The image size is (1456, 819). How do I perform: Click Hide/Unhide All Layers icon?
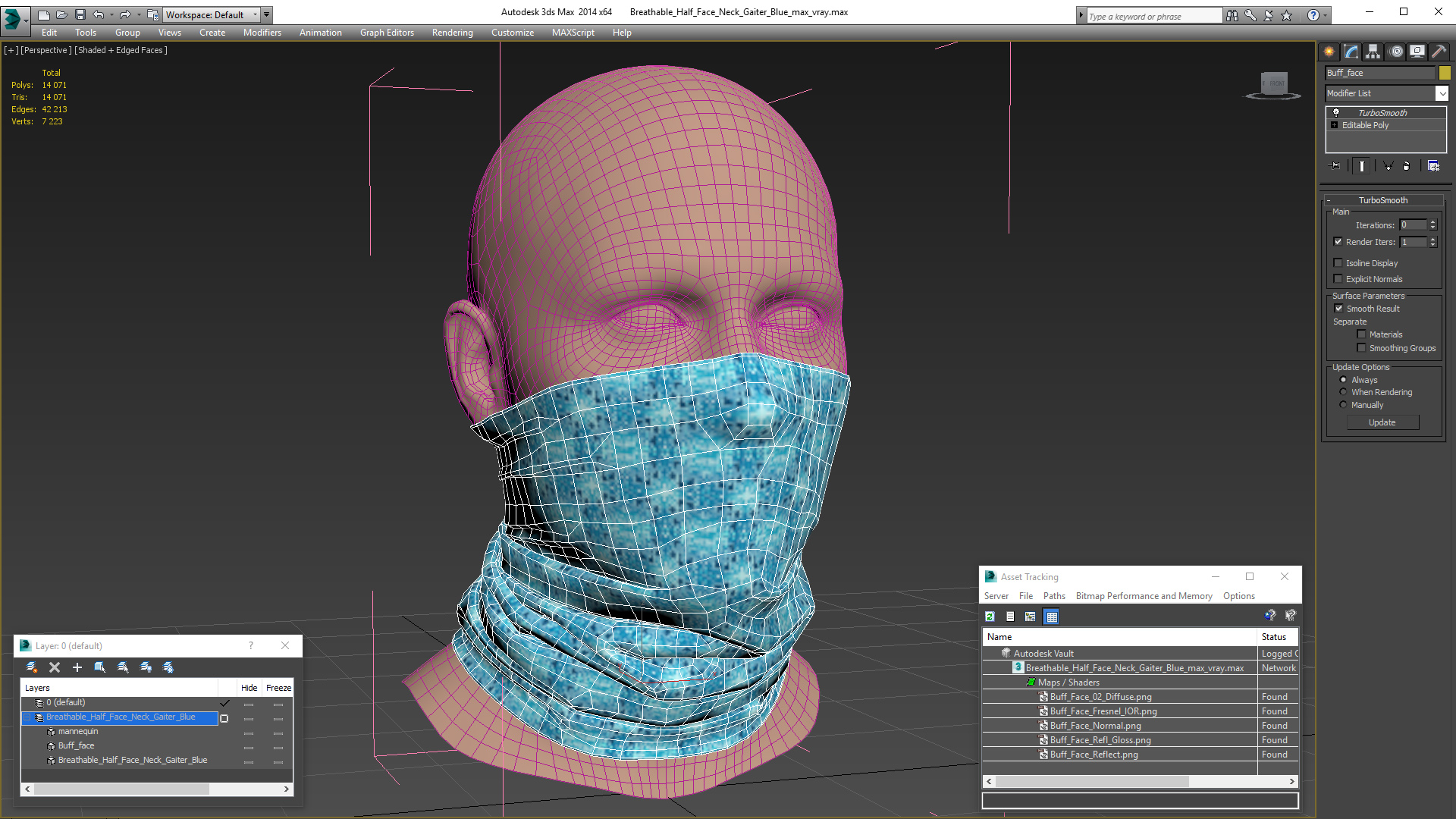coord(146,667)
